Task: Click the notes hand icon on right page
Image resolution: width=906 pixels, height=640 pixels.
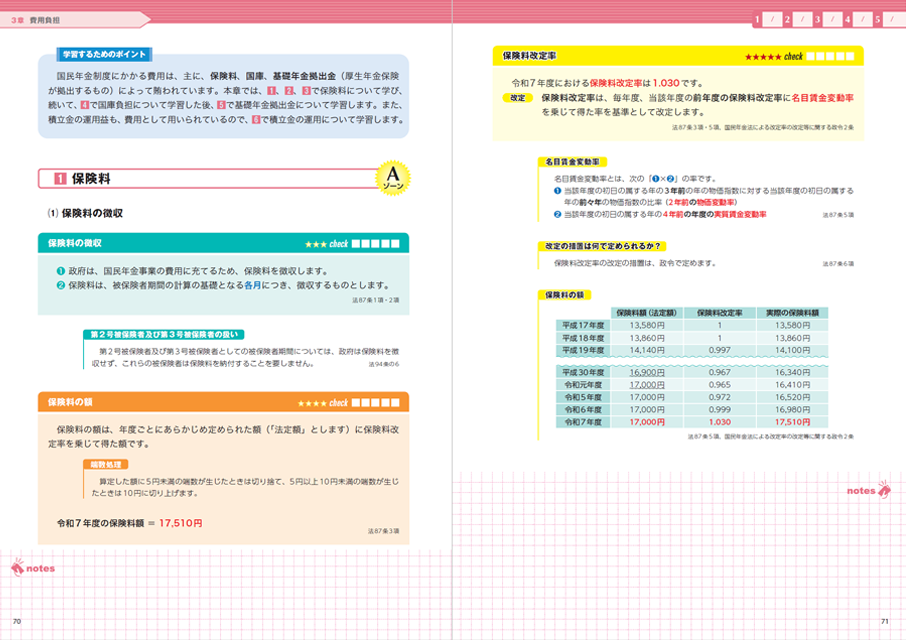Action: 884,490
